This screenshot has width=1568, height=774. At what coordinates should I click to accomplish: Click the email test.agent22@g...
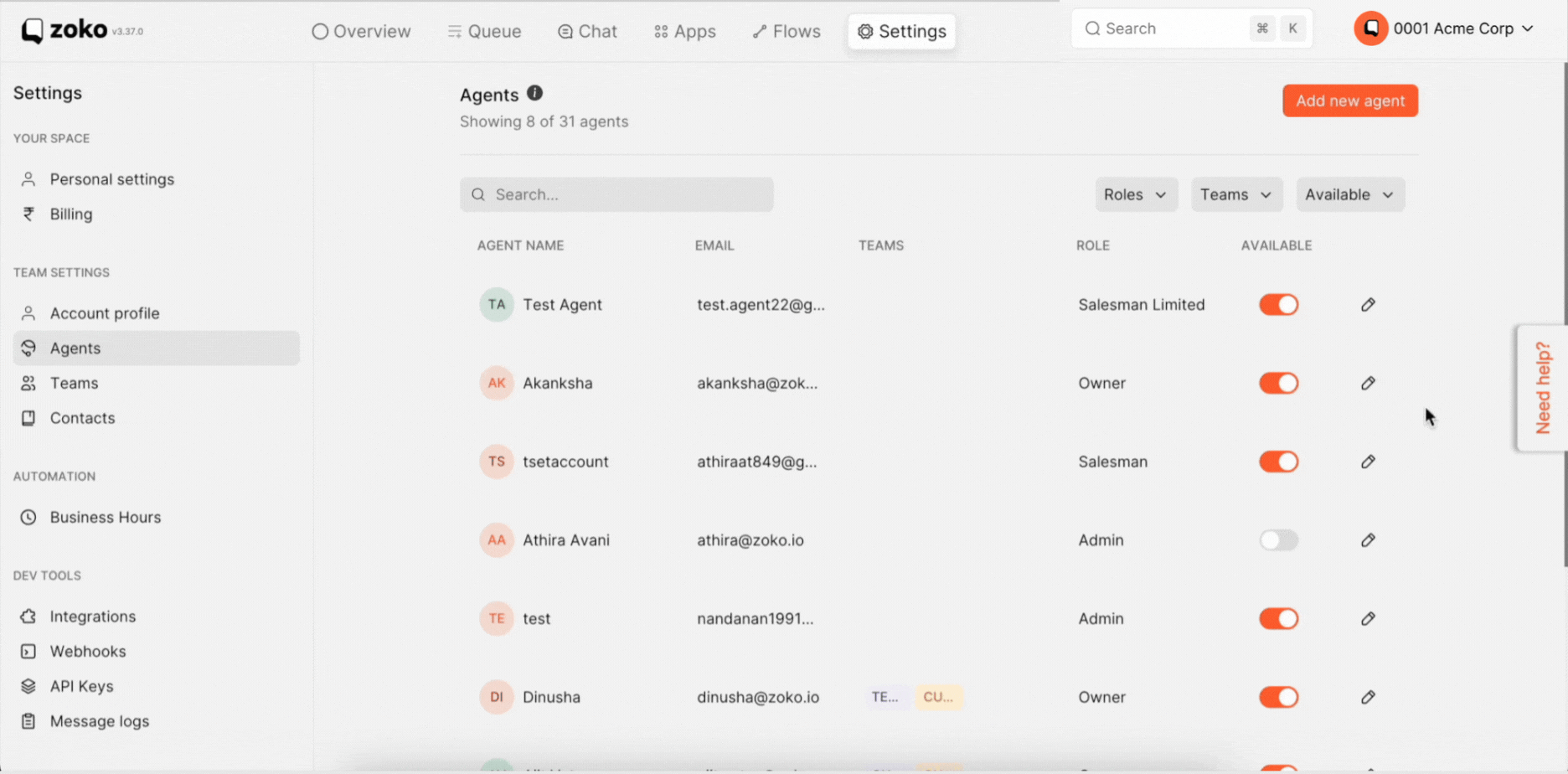[761, 305]
